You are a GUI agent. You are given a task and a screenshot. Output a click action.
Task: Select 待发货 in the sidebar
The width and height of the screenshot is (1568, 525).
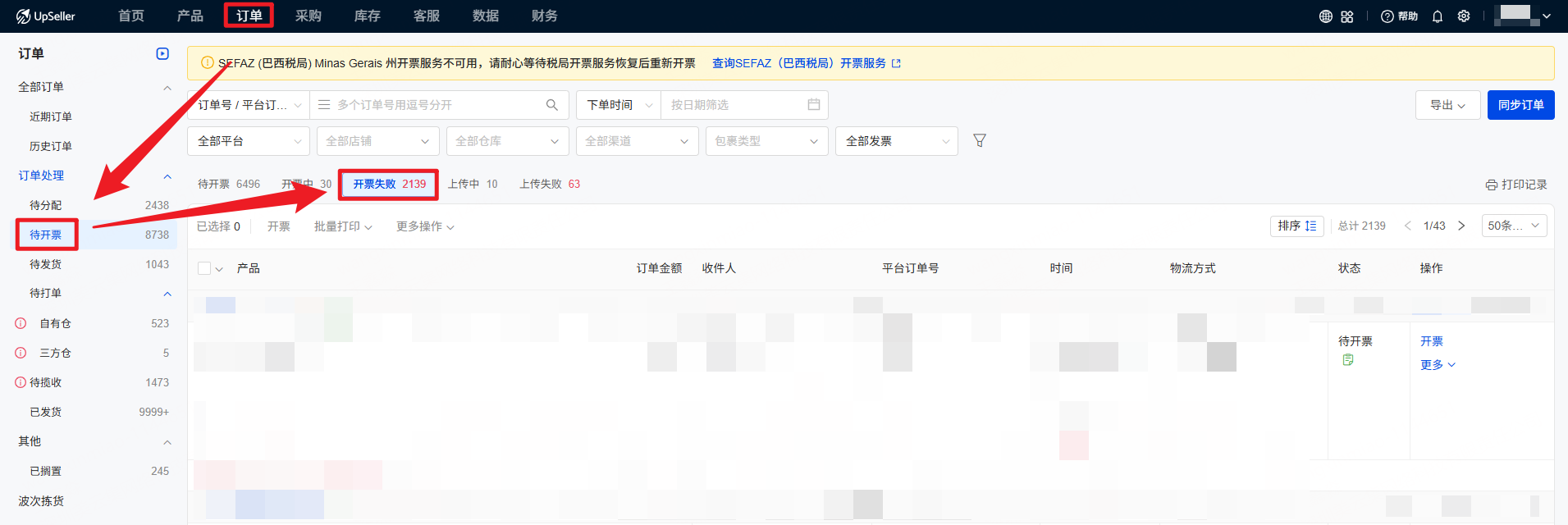pyautogui.click(x=46, y=264)
